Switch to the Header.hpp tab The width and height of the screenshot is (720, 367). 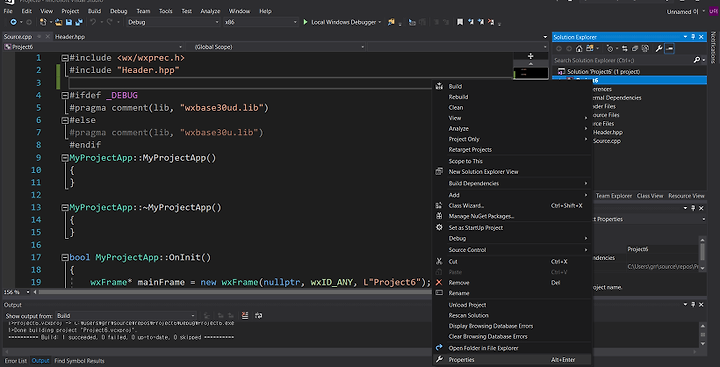[70, 37]
